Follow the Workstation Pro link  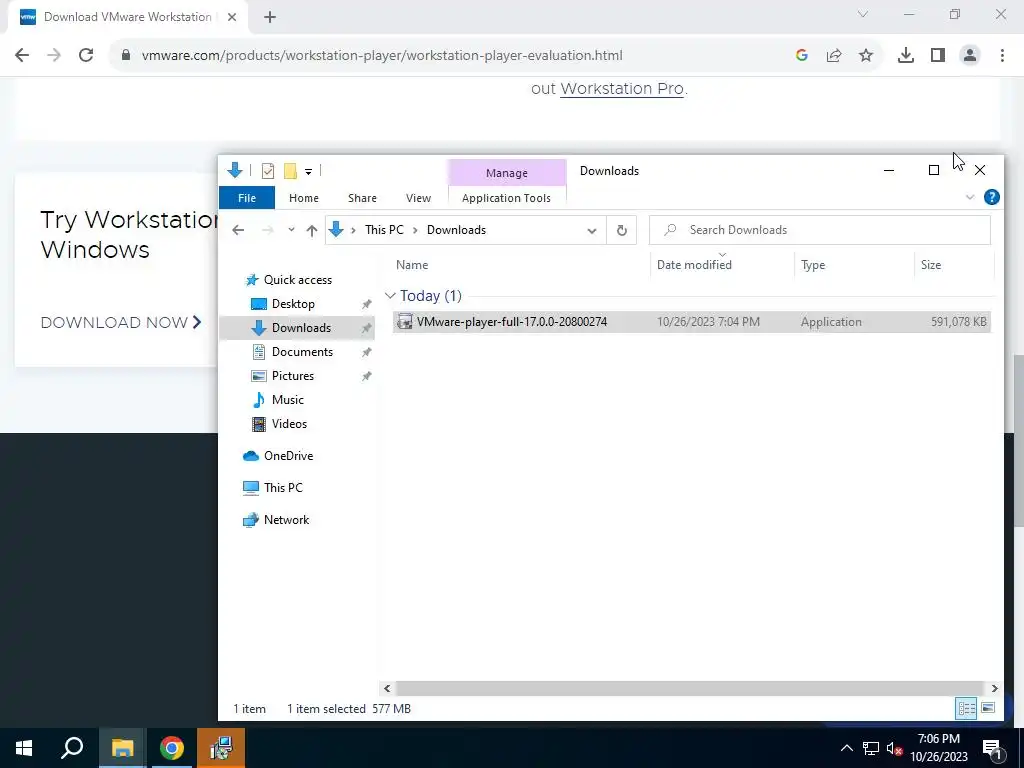tap(622, 89)
